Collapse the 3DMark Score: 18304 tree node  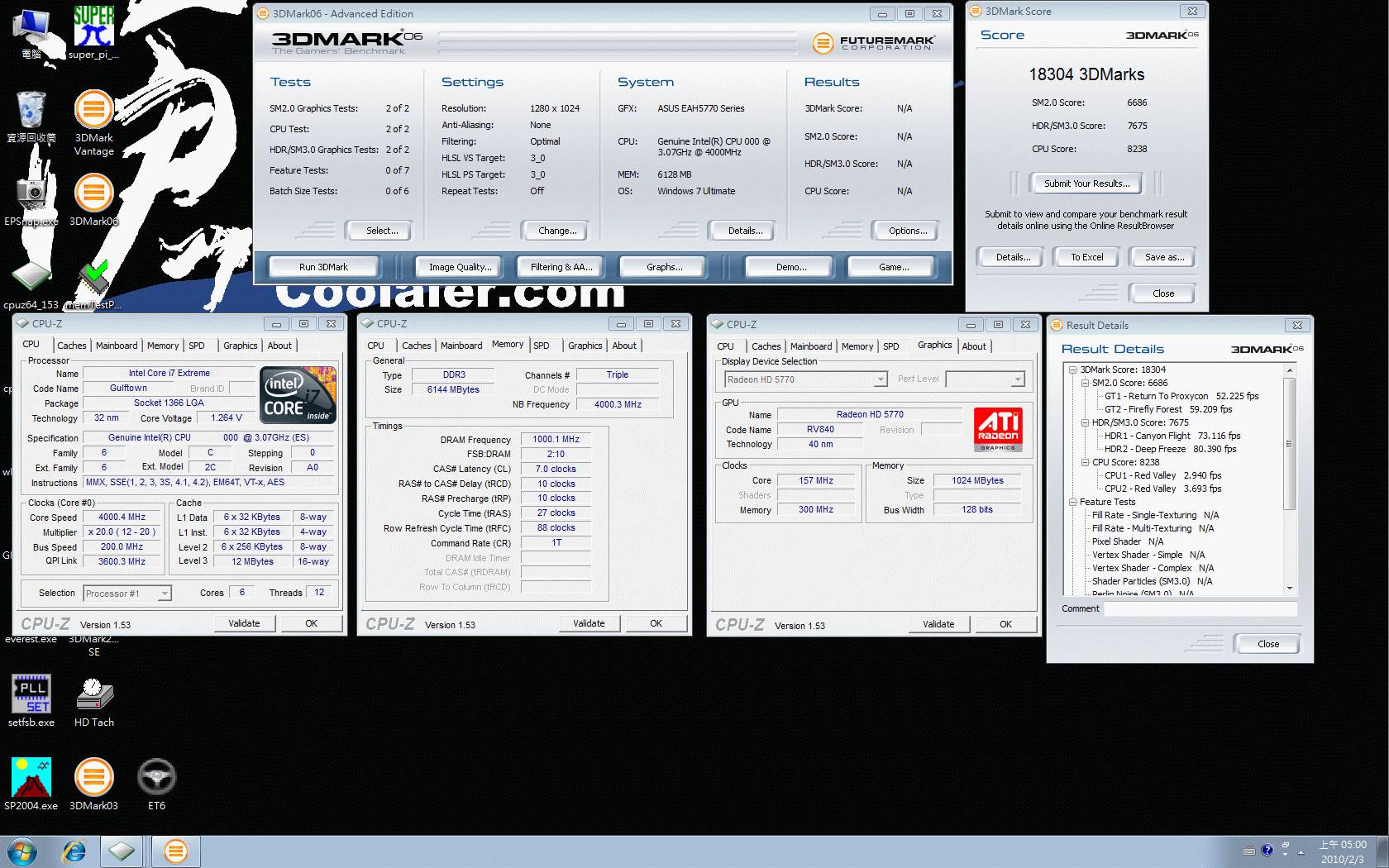[1072, 370]
